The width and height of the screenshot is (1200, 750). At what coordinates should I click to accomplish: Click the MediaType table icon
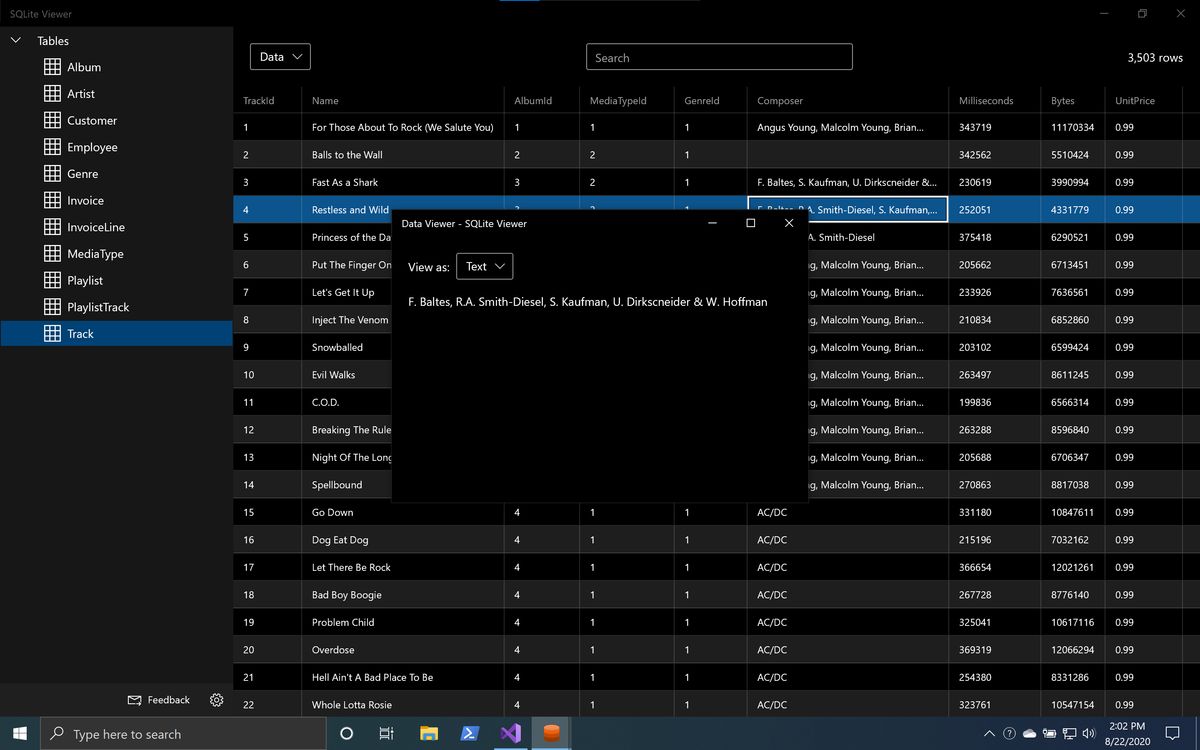[52, 253]
